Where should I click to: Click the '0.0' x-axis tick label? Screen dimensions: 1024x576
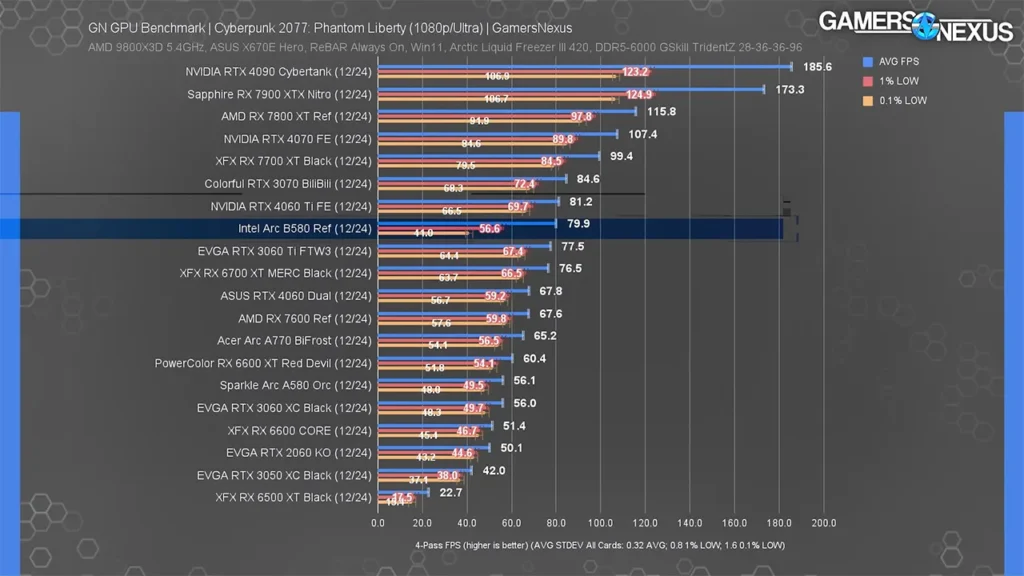coord(377,523)
